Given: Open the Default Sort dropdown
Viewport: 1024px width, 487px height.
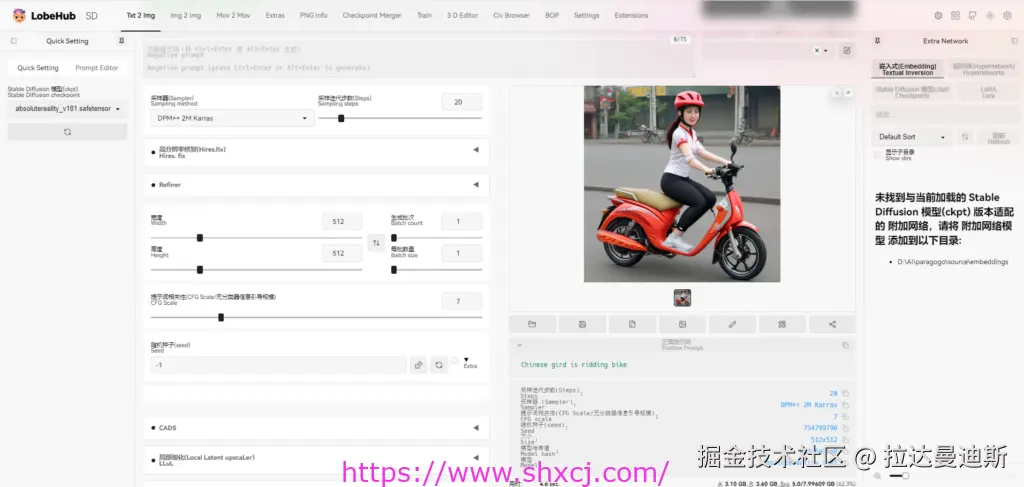Looking at the screenshot, I should pyautogui.click(x=912, y=137).
